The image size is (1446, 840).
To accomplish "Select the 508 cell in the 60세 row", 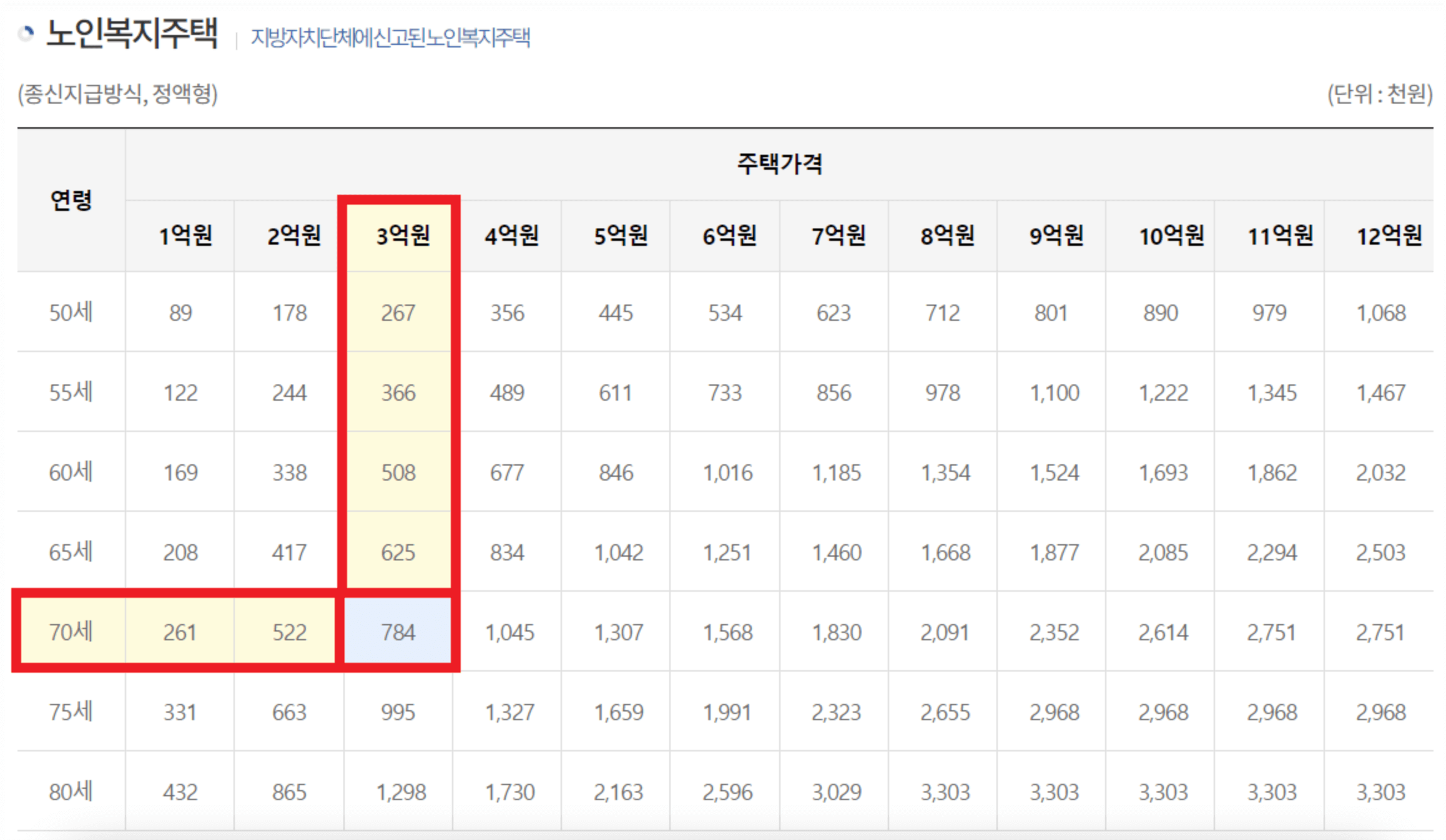I will [x=398, y=472].
